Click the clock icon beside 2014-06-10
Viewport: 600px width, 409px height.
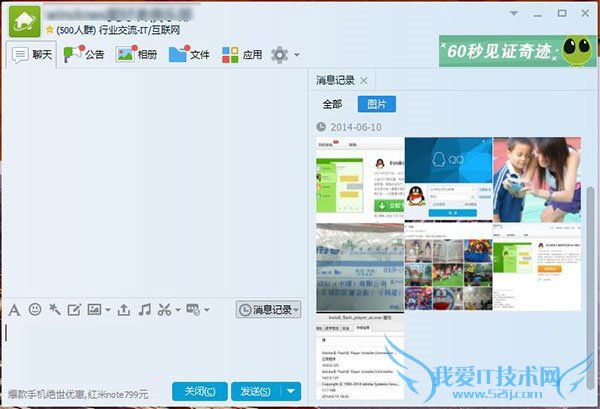pos(321,127)
